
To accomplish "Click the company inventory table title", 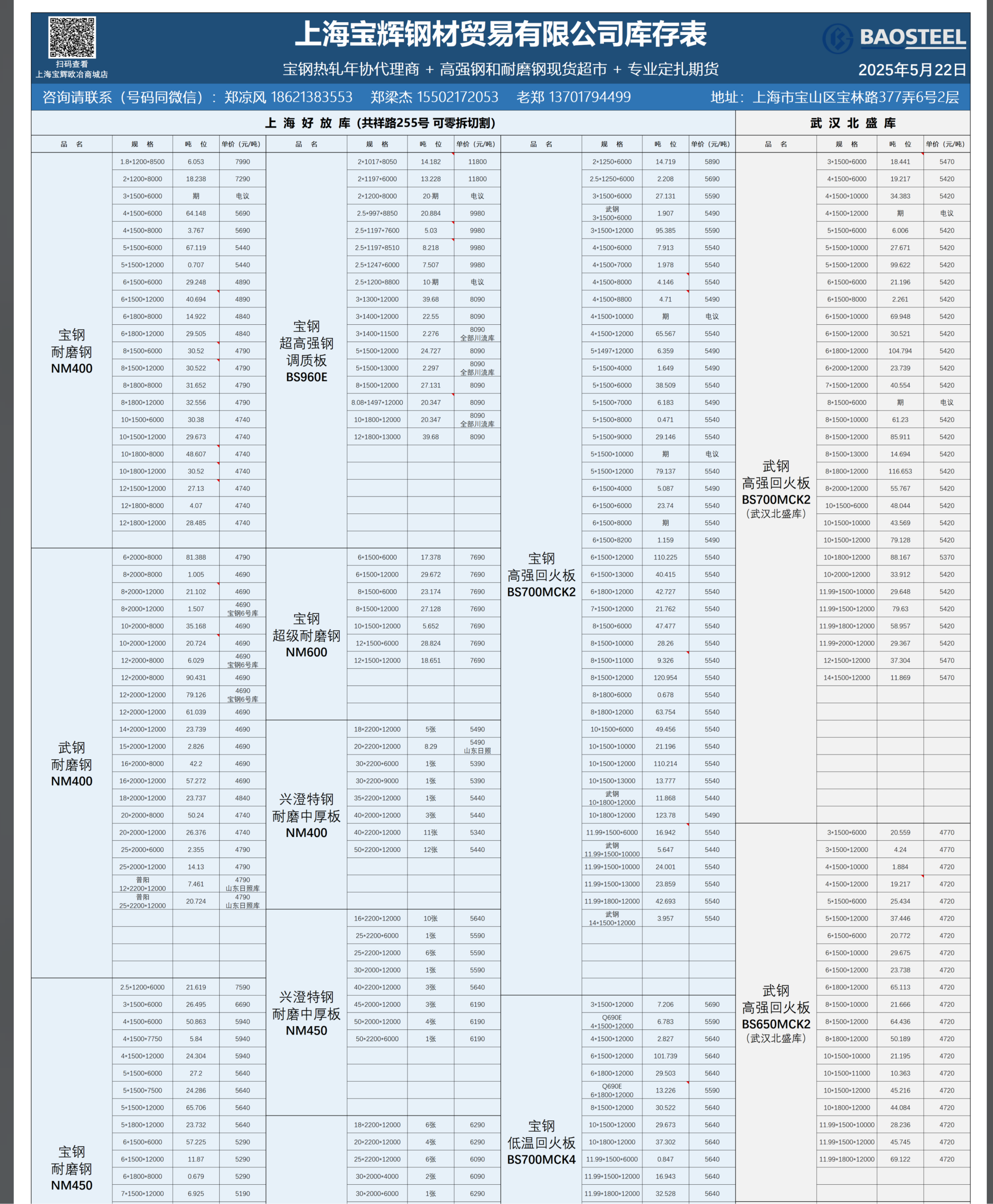I will (501, 34).
